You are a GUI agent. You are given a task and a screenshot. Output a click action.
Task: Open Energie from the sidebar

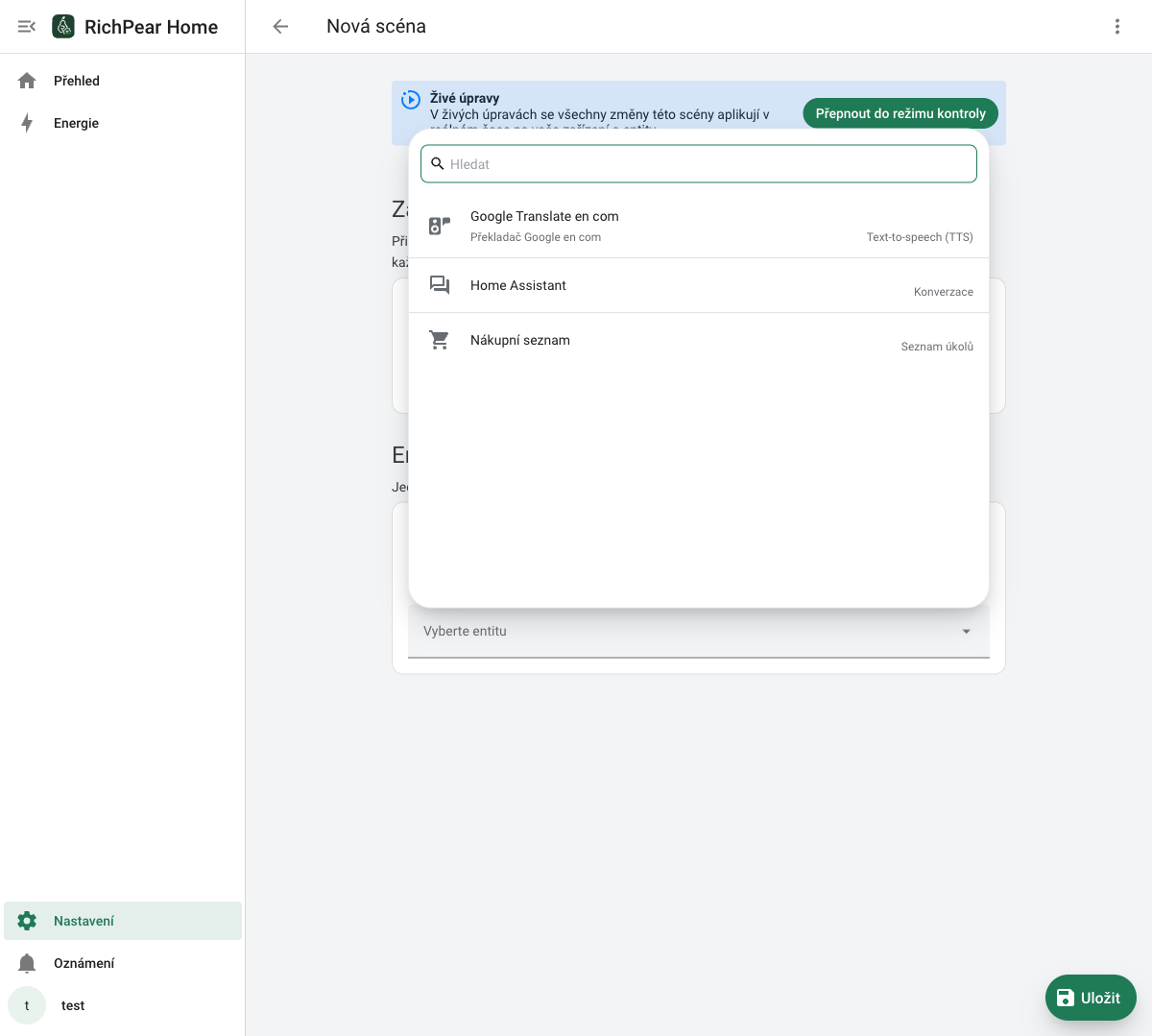123,123
